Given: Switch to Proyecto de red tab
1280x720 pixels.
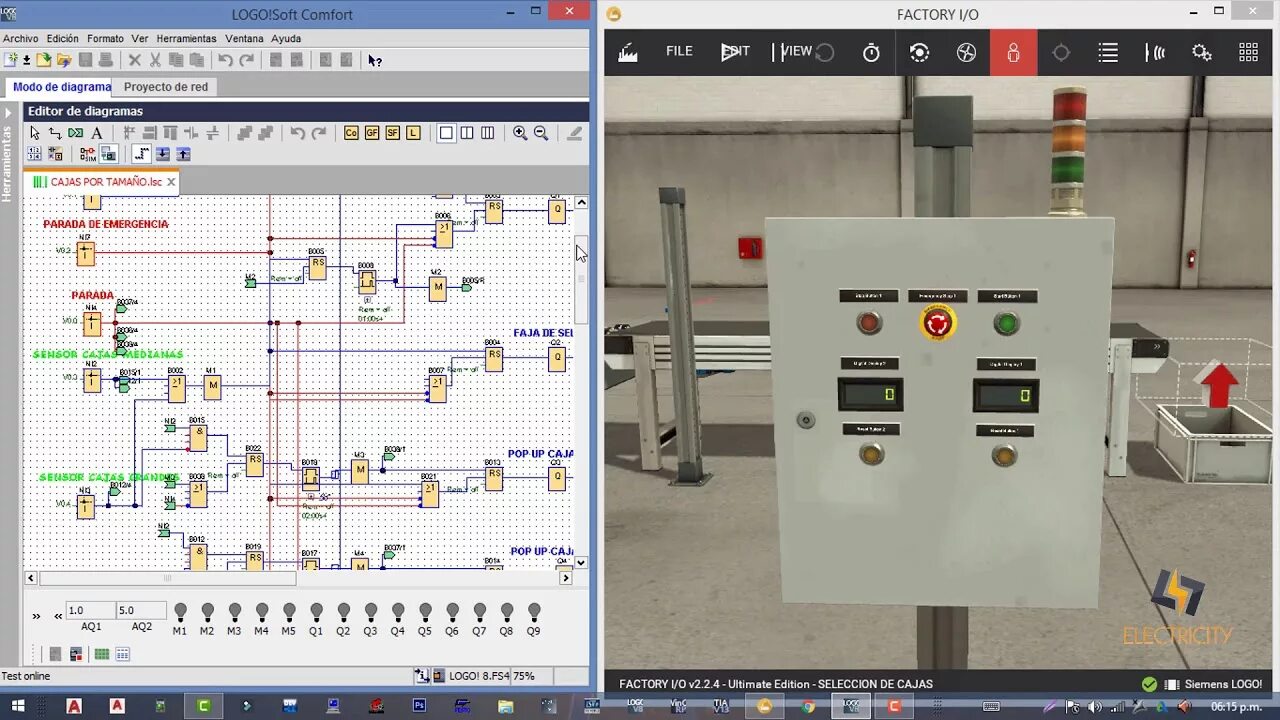Looking at the screenshot, I should pos(166,87).
